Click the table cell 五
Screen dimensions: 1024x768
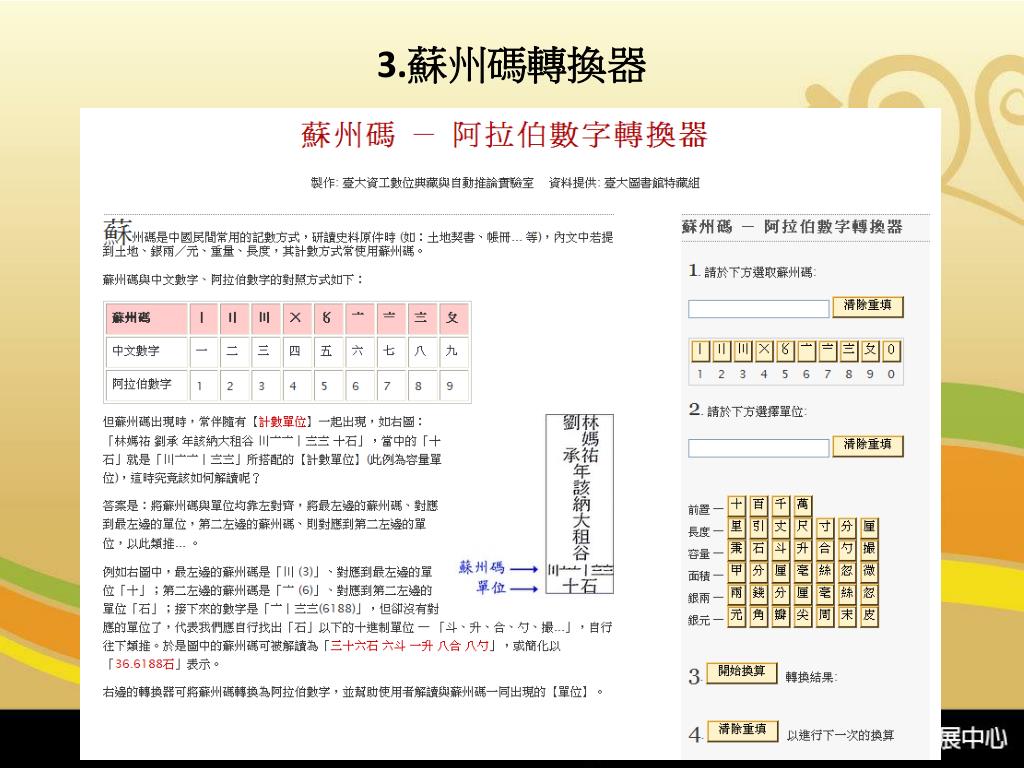[x=327, y=351]
